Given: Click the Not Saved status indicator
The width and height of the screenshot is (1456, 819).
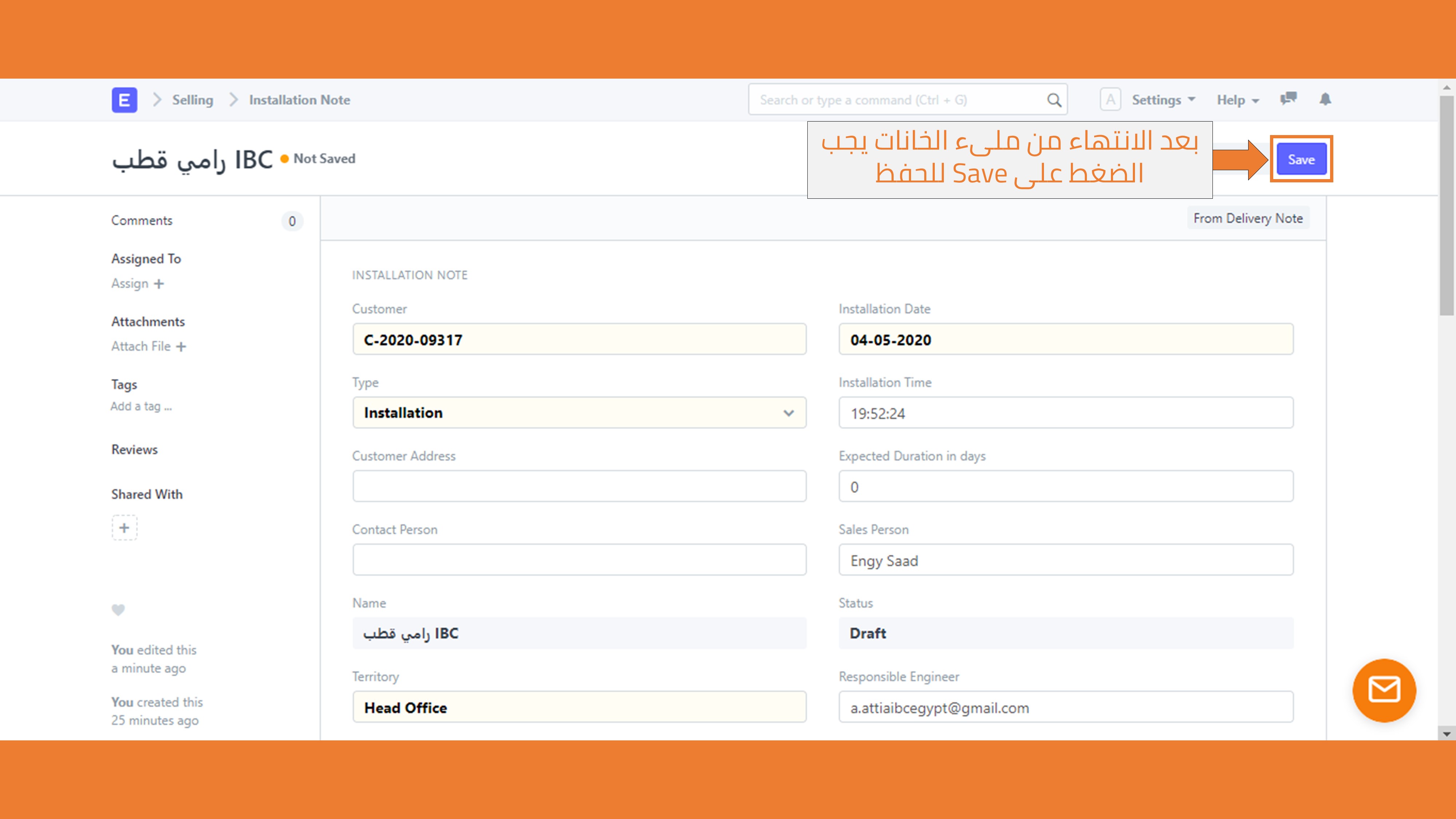Looking at the screenshot, I should (318, 159).
